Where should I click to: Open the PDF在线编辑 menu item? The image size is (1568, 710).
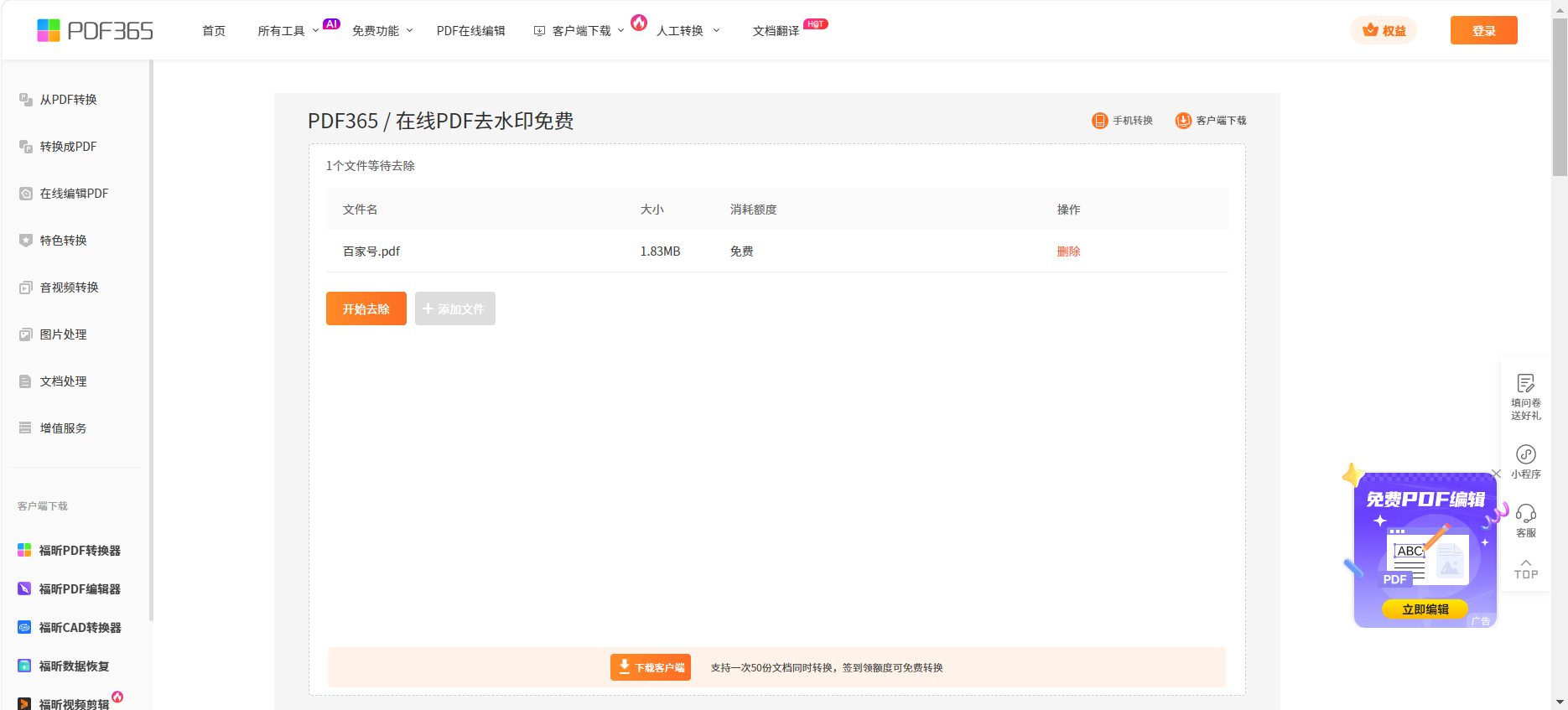[470, 31]
